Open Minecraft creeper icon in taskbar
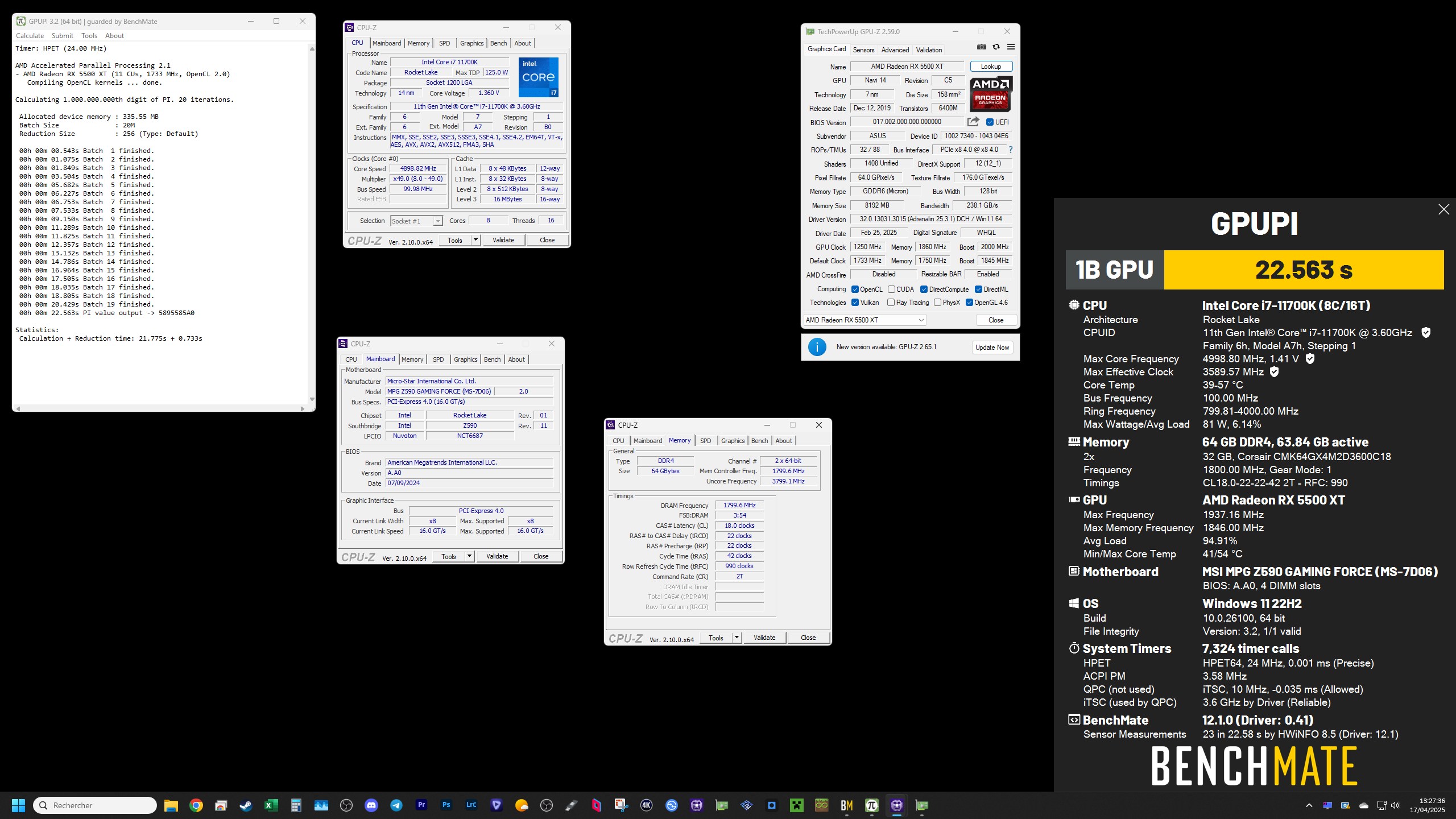 click(x=797, y=805)
